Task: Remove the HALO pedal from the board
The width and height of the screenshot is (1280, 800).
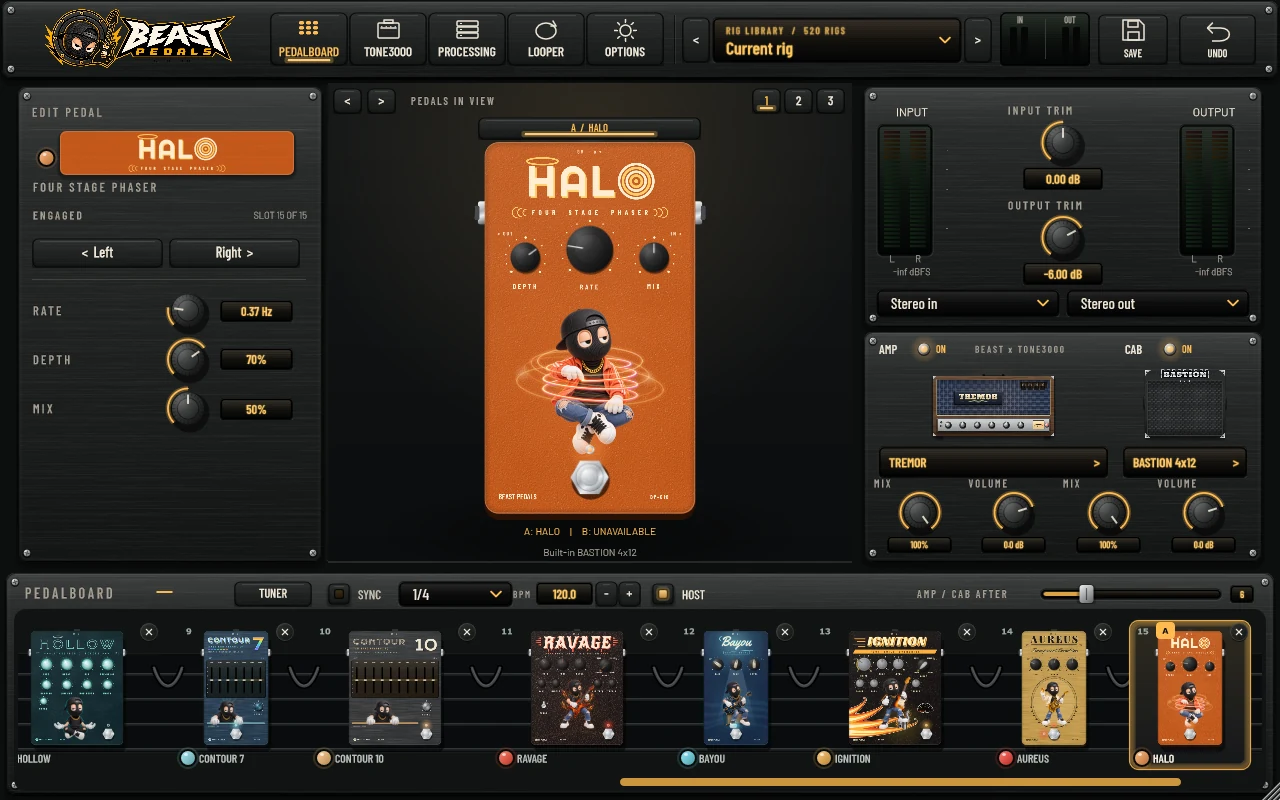Action: [1239, 632]
